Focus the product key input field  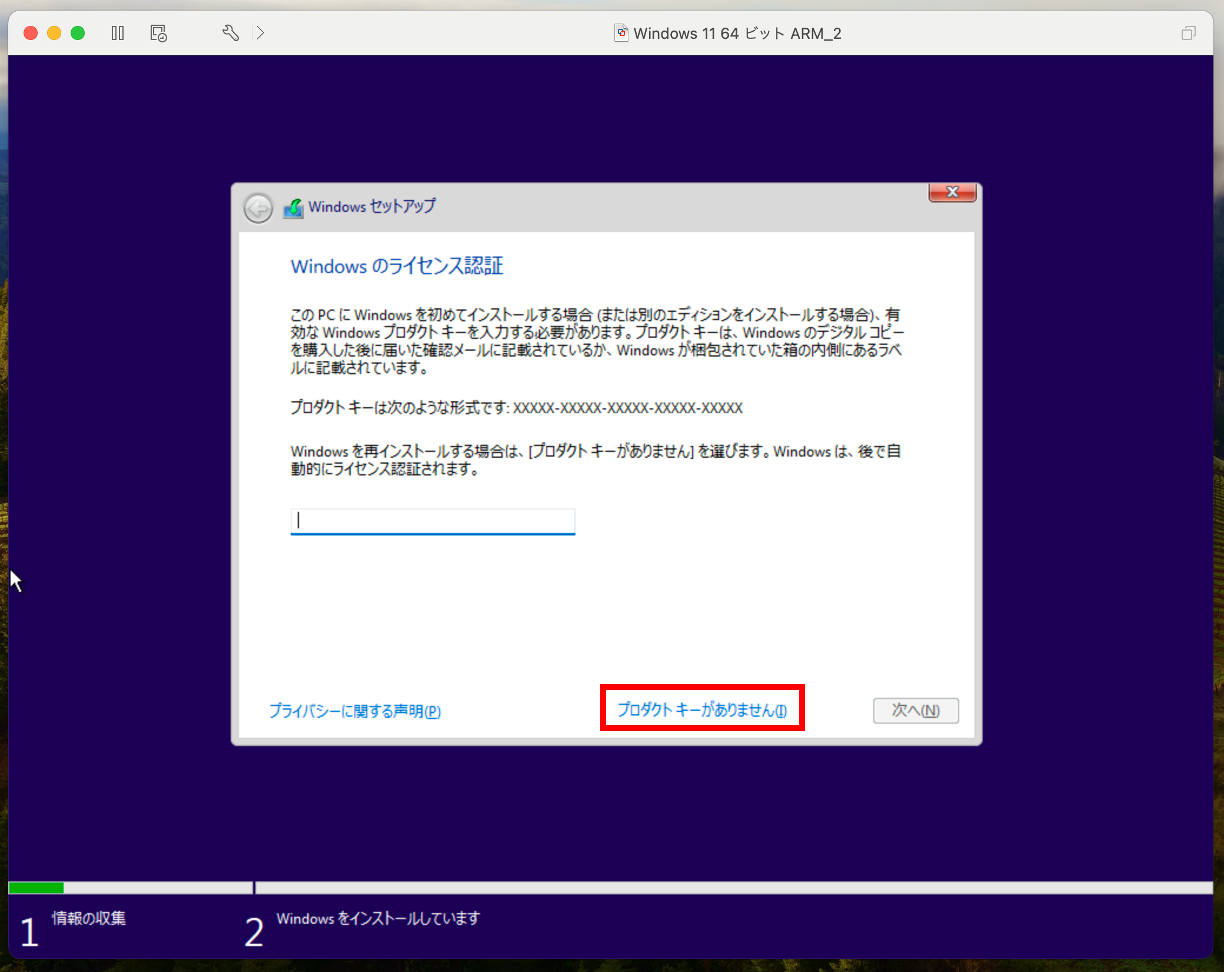click(x=433, y=521)
